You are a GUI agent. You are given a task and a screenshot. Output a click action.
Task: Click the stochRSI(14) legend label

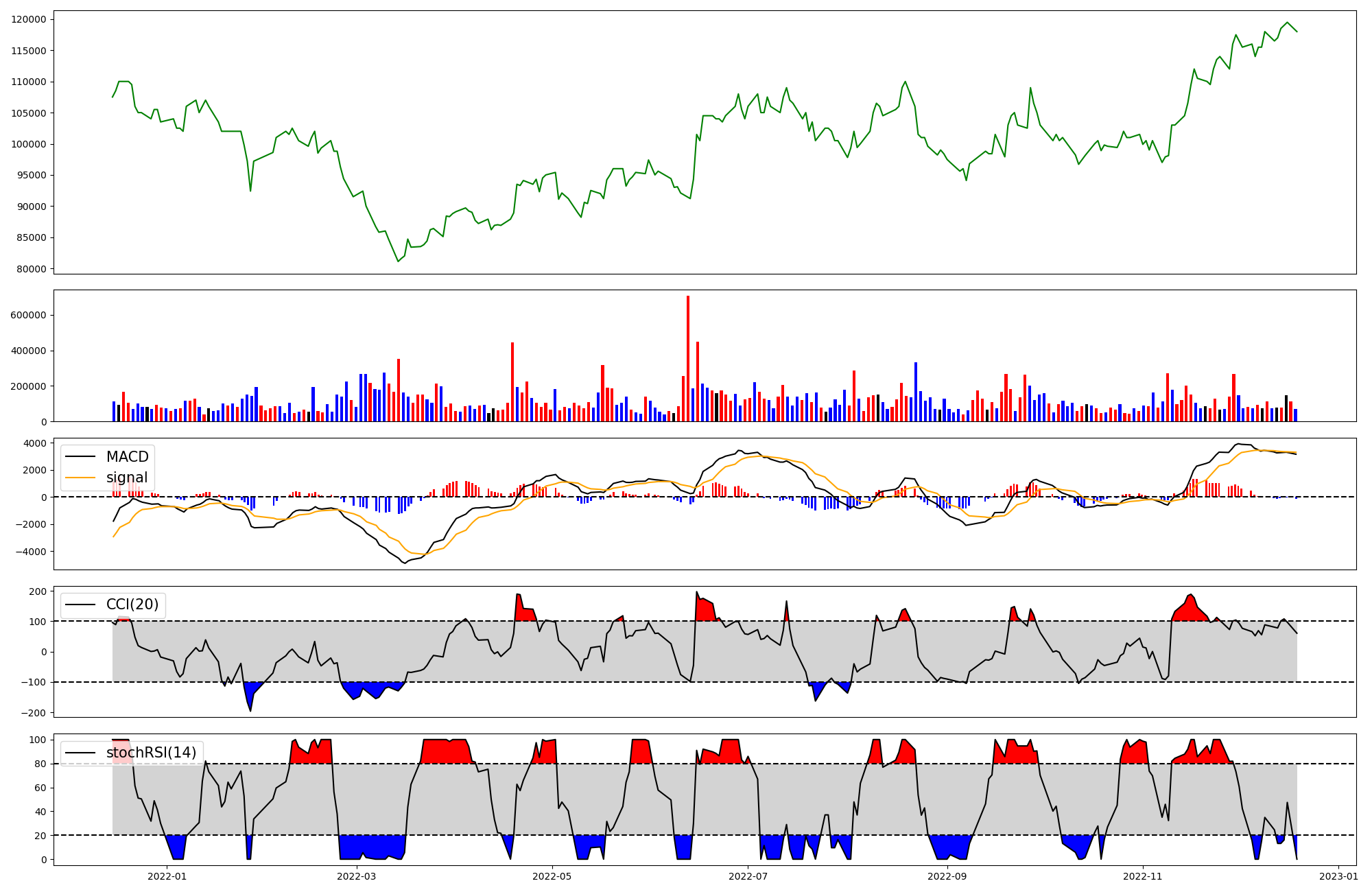pyautogui.click(x=151, y=753)
